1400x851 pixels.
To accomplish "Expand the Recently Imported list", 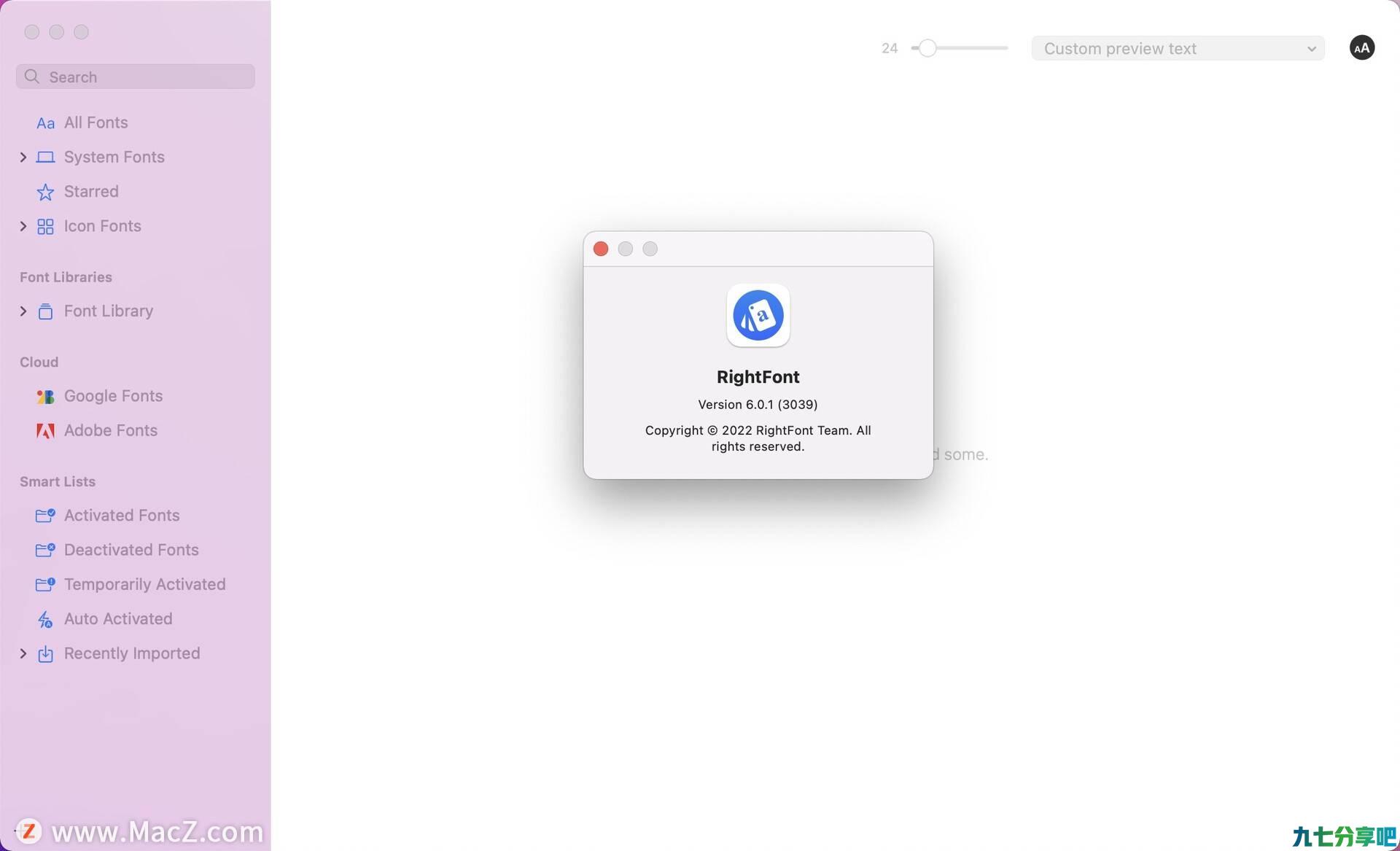I will 23,653.
